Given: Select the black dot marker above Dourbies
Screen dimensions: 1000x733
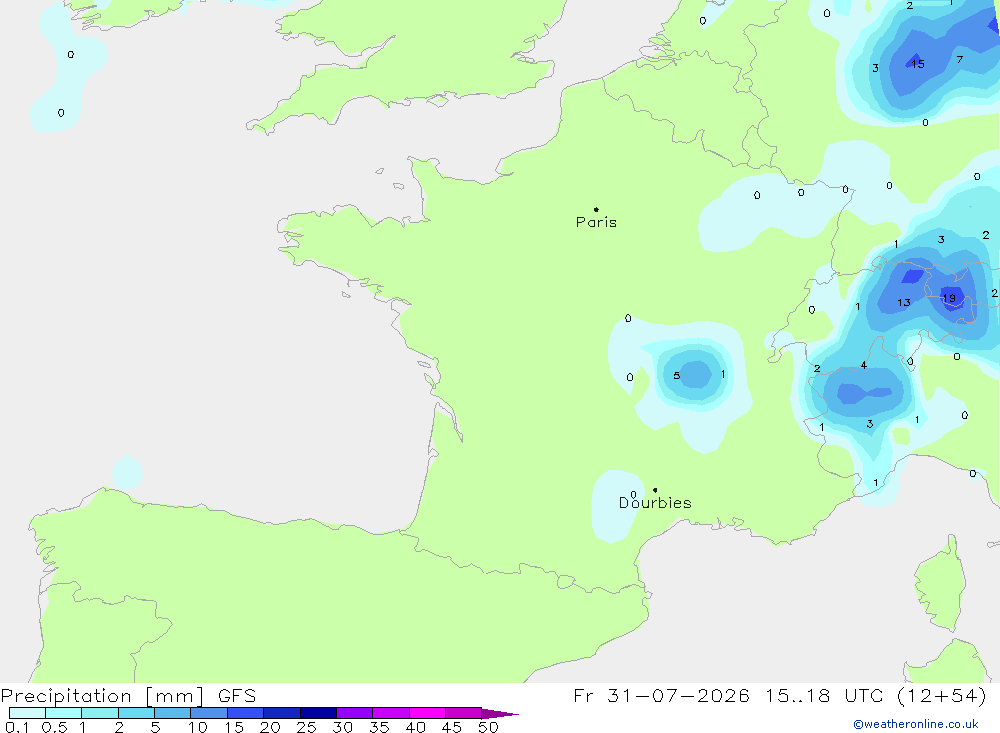Looking at the screenshot, I should pos(655,490).
